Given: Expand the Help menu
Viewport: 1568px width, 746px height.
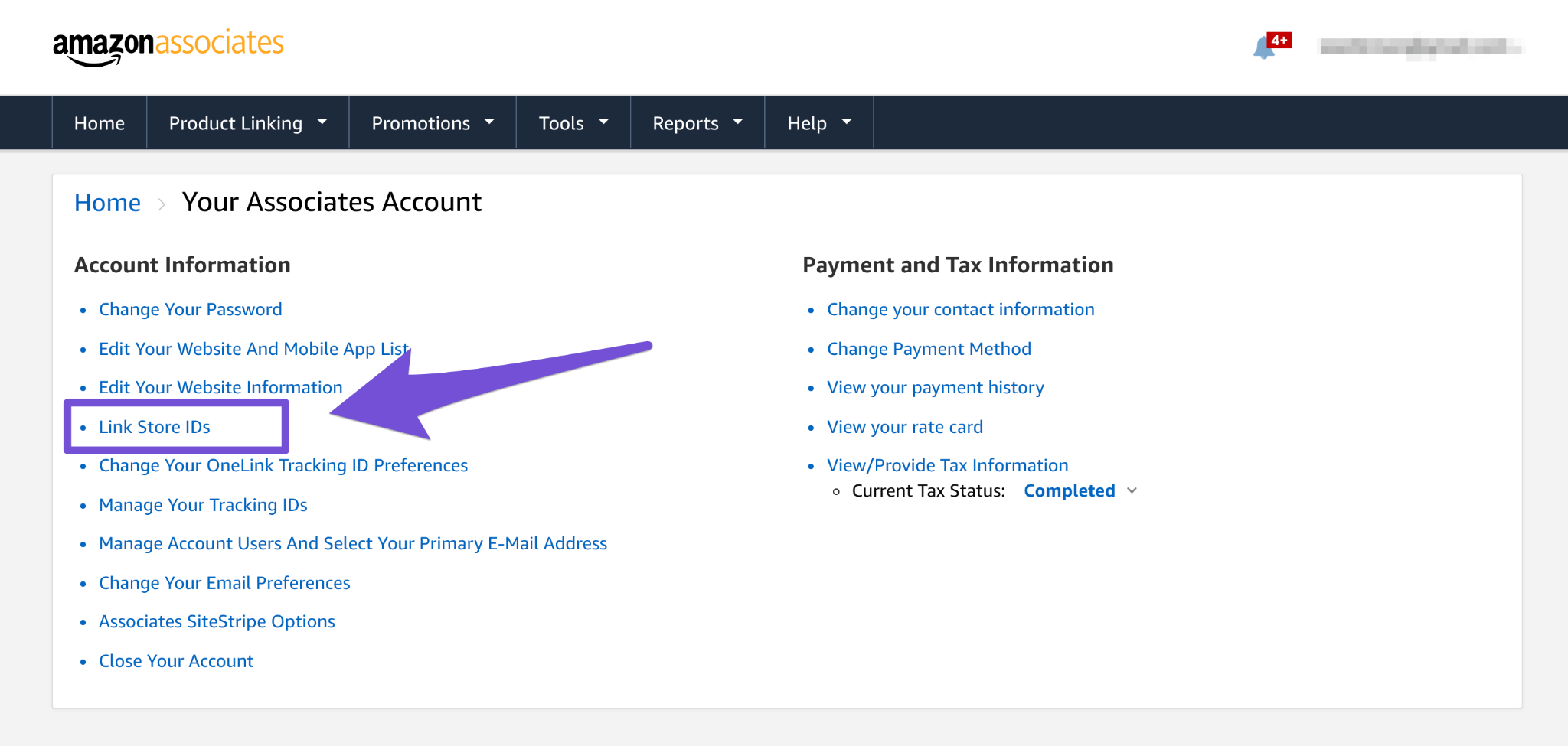Looking at the screenshot, I should (819, 122).
